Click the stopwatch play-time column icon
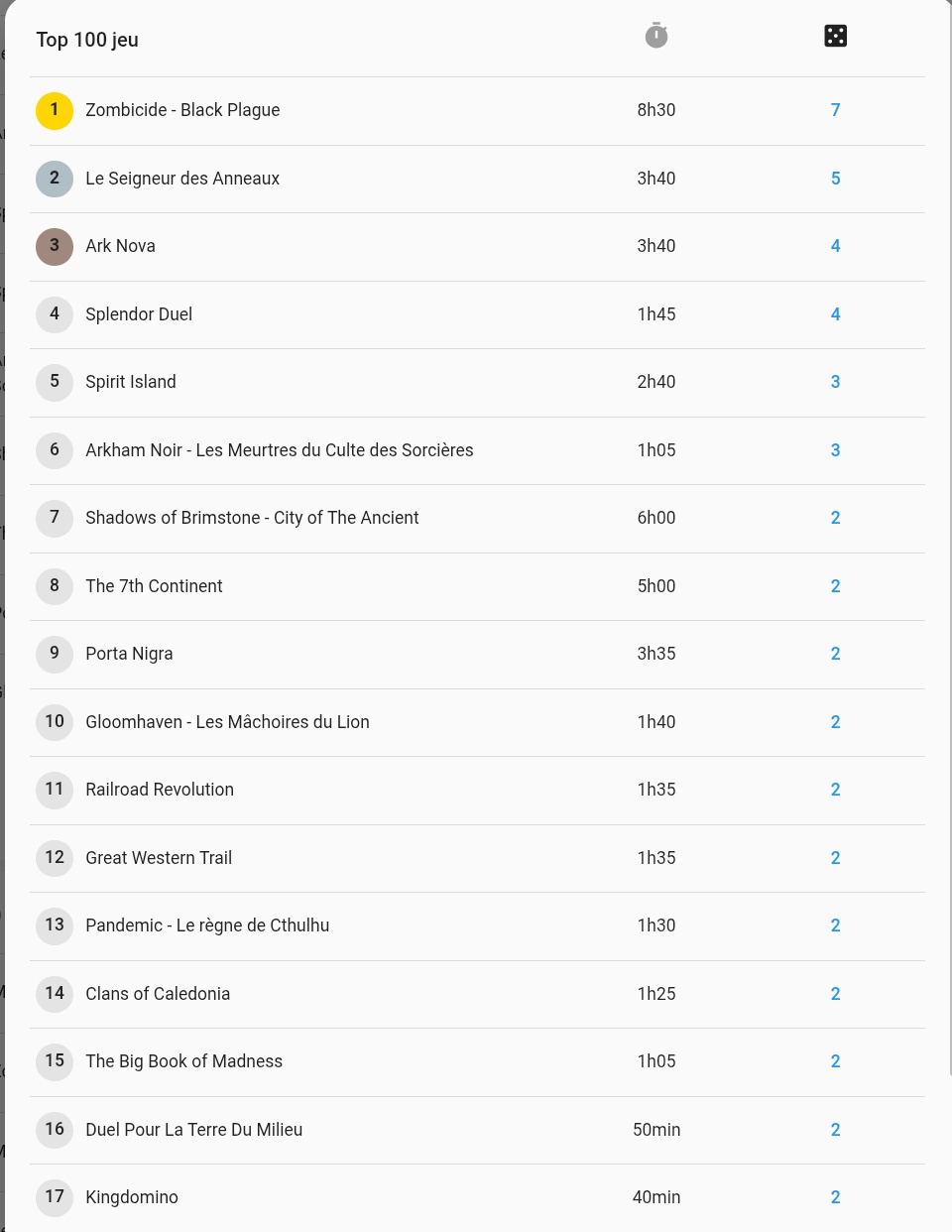The width and height of the screenshot is (952, 1232). click(656, 36)
